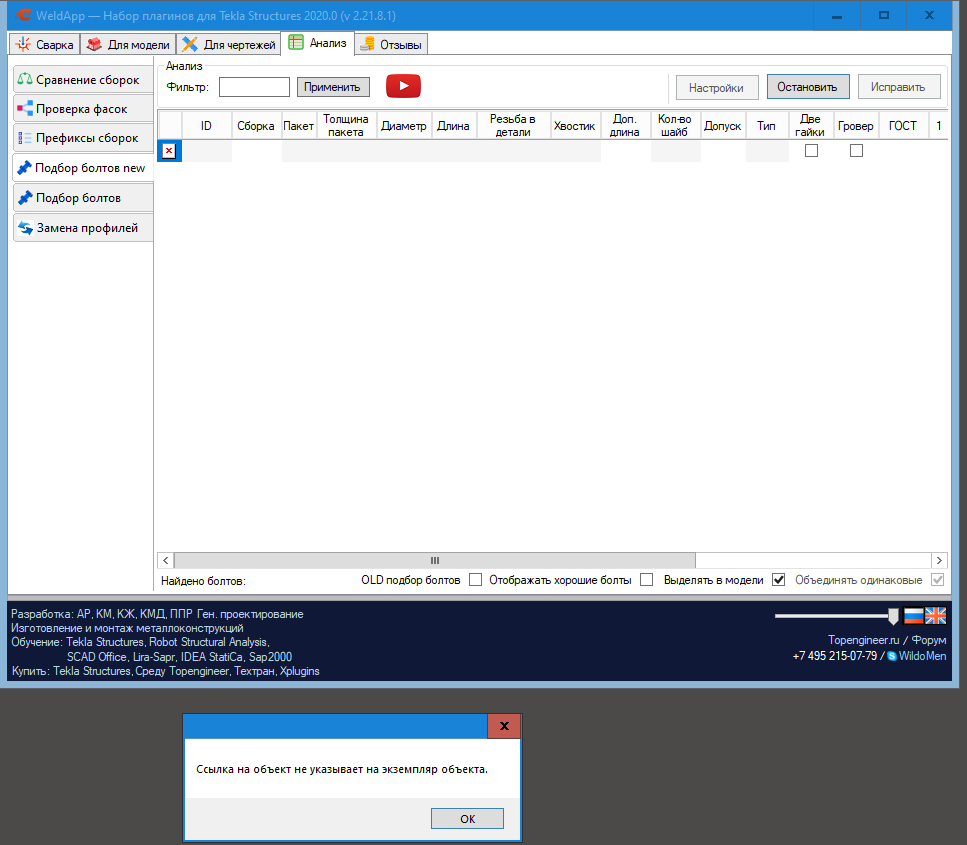Image resolution: width=967 pixels, height=845 pixels.
Task: Open Проверка фасок from sidebar
Action: [x=82, y=109]
